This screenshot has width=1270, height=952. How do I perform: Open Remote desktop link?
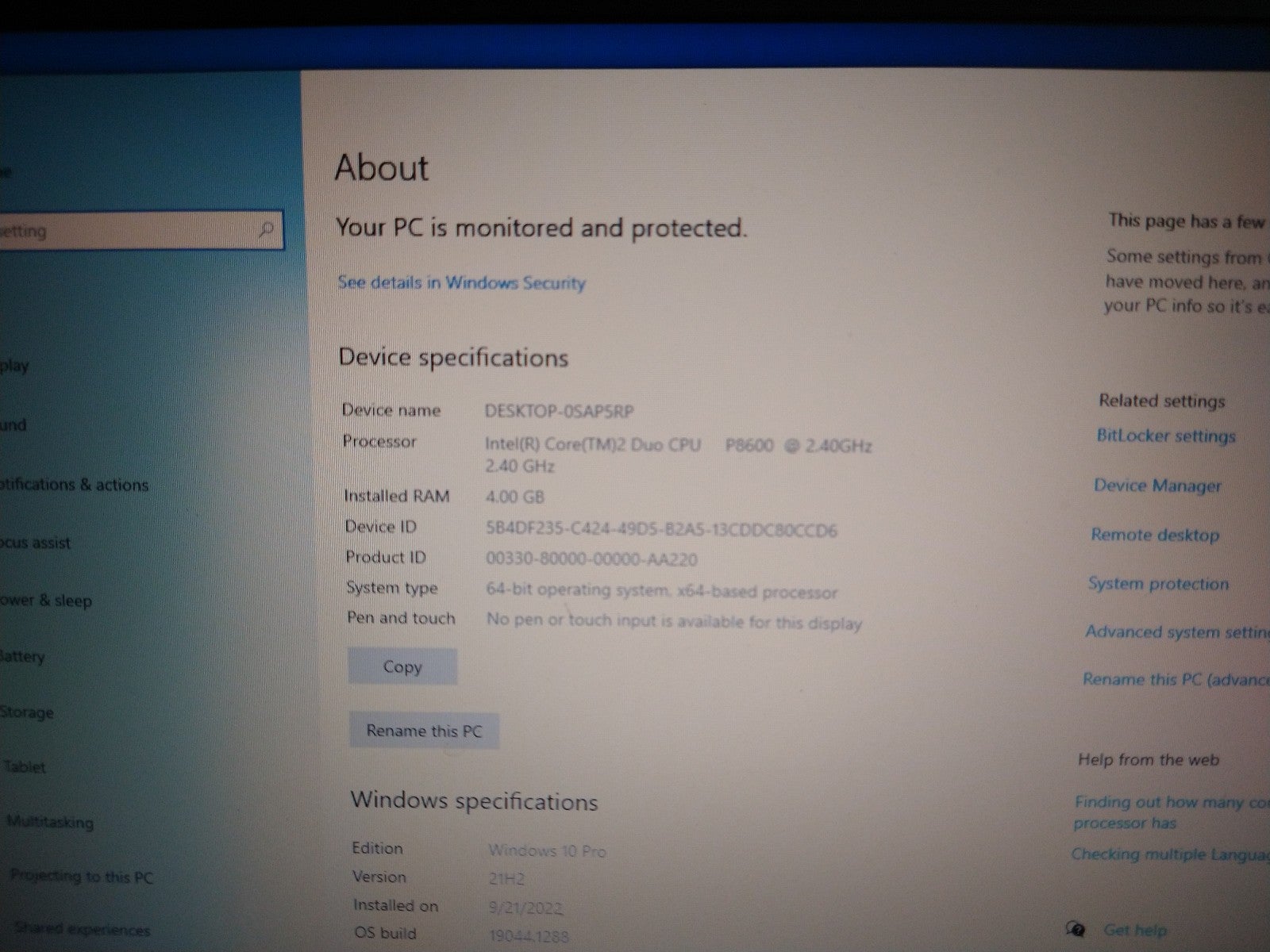coord(1155,535)
